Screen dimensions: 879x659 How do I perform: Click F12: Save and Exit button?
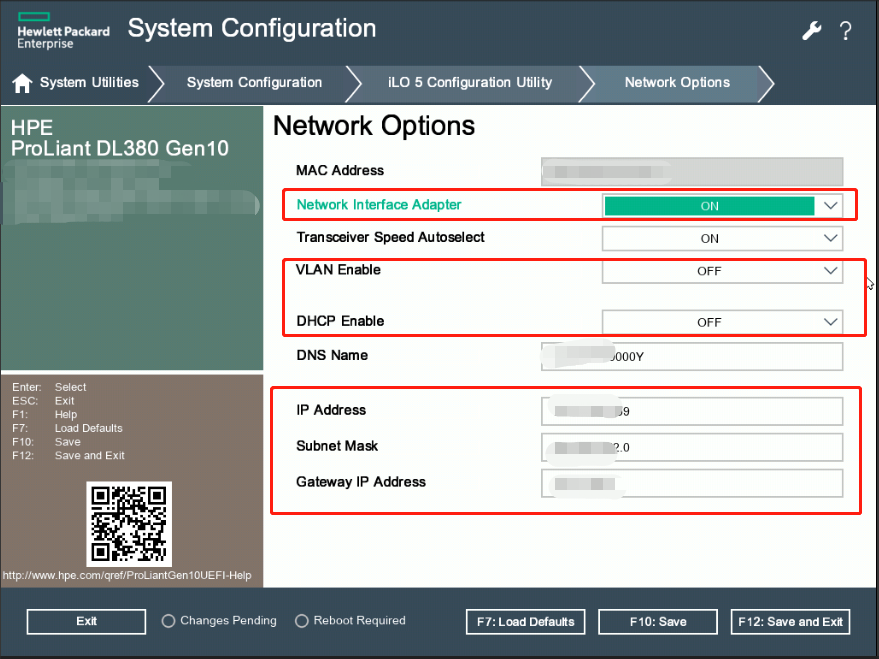click(x=790, y=622)
